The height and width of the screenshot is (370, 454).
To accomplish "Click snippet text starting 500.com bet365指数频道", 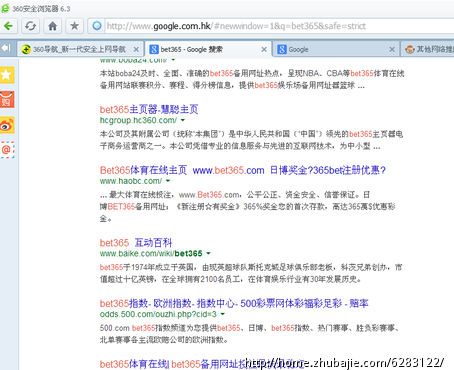I will click(249, 334).
